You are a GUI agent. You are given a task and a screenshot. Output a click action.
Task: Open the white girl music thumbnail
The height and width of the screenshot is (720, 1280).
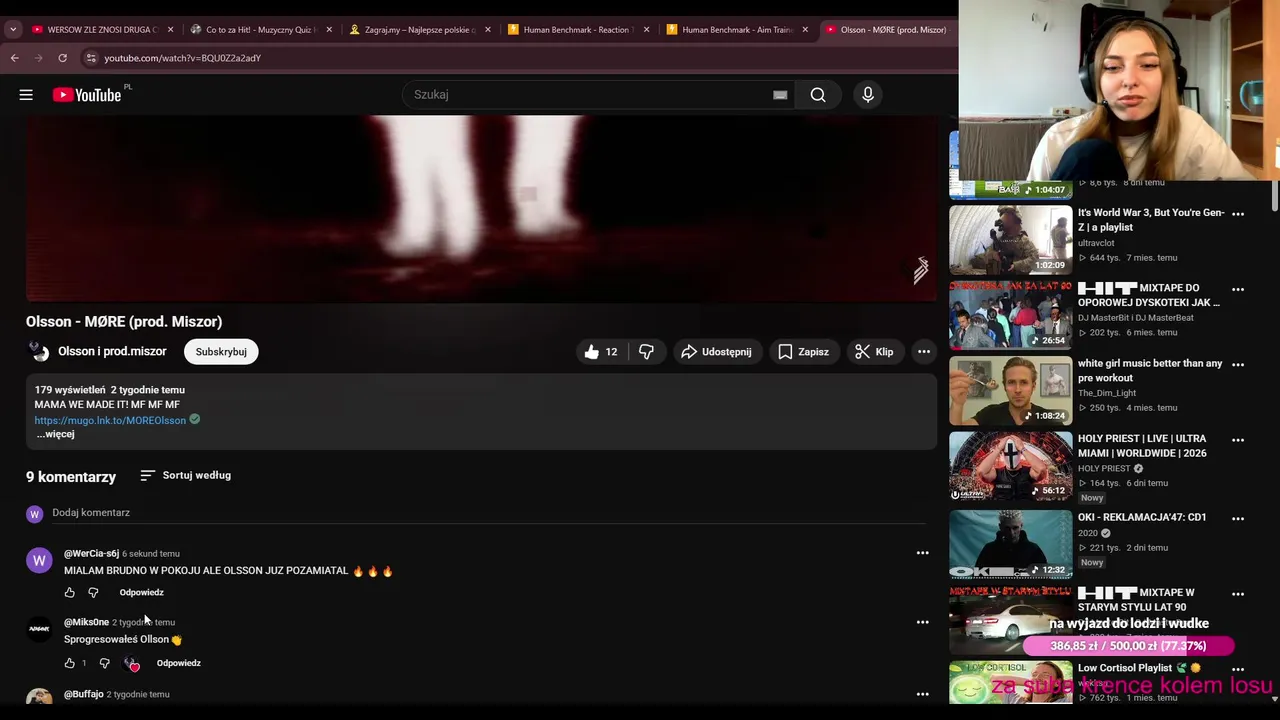[1010, 391]
